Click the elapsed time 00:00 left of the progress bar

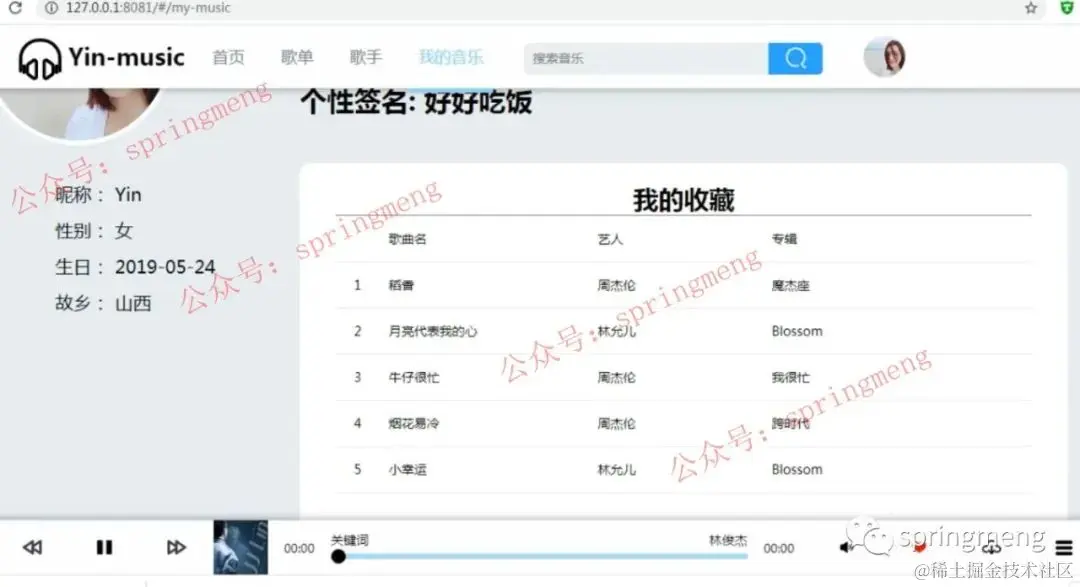[x=299, y=548]
